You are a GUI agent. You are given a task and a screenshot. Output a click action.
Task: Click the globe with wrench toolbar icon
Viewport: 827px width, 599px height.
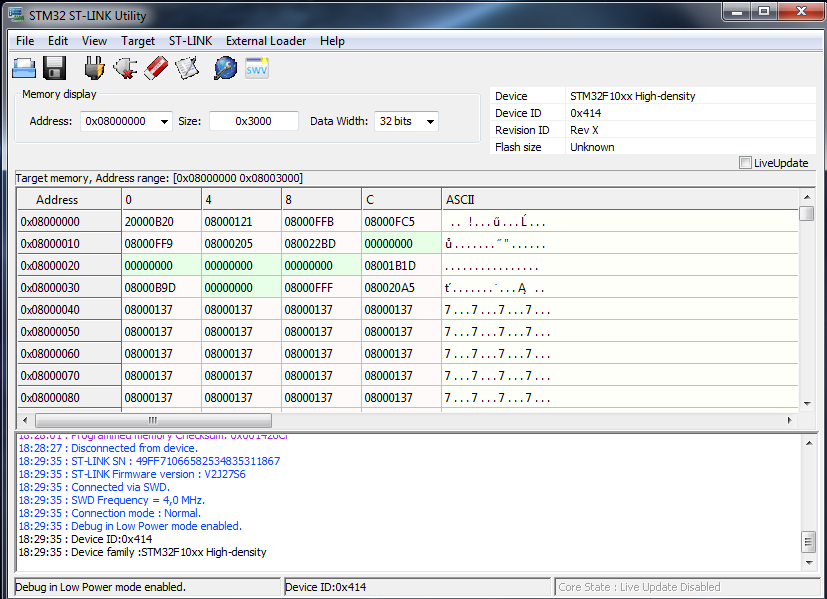coord(226,69)
